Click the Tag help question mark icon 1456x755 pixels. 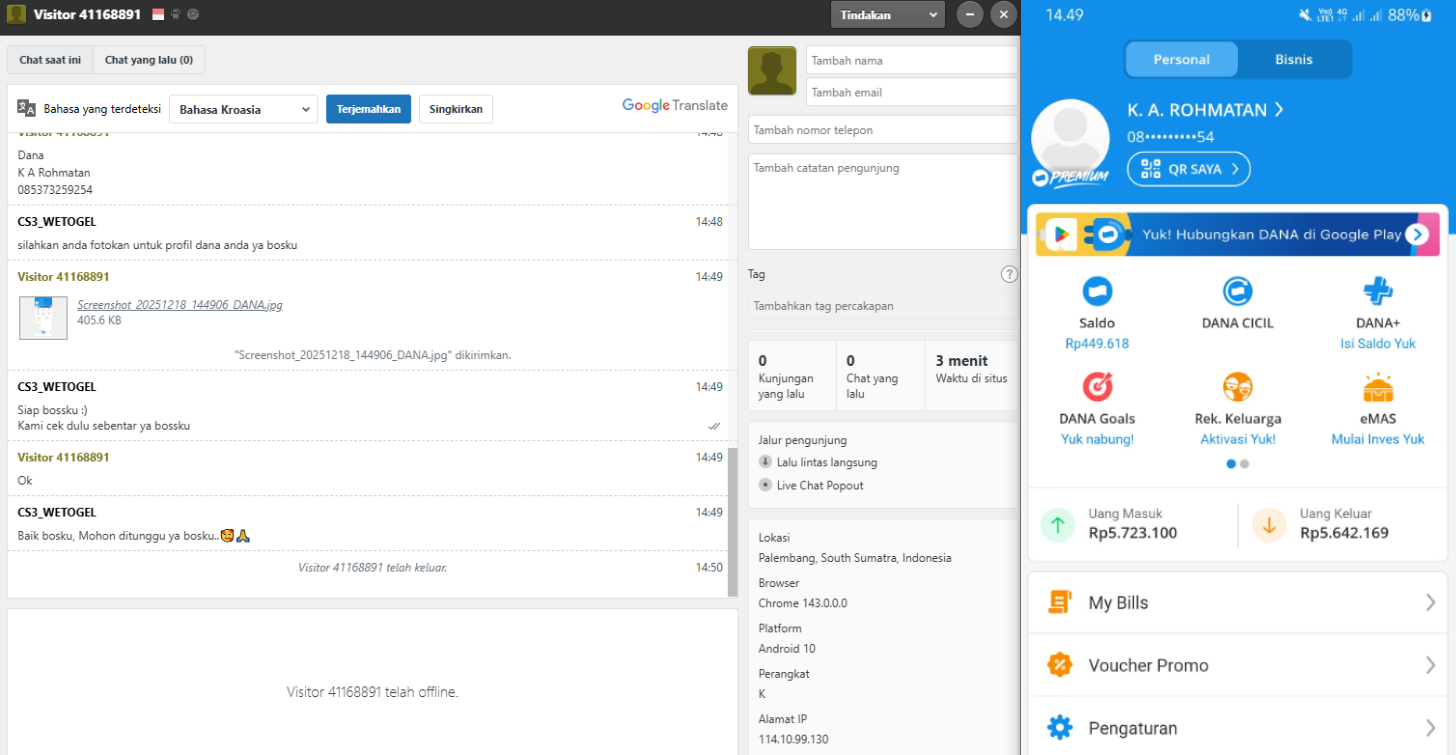pos(1009,274)
